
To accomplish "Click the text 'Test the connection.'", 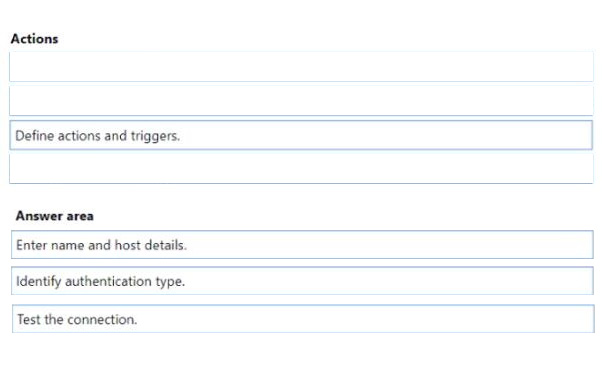I will point(77,319).
